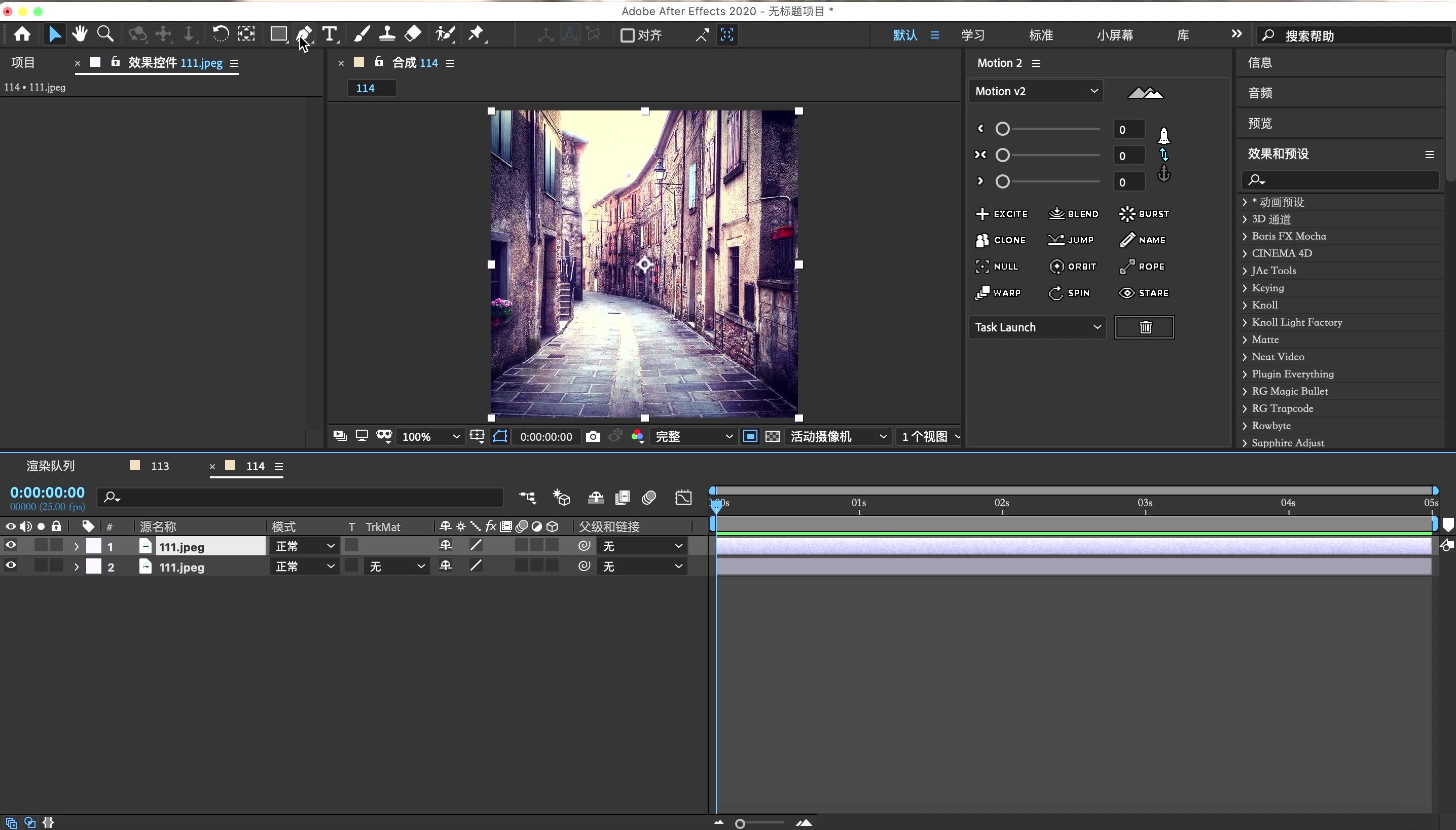Screen dimensions: 1456x830
Task: Click the Draft 3D icon in timeline
Action: [x=561, y=498]
